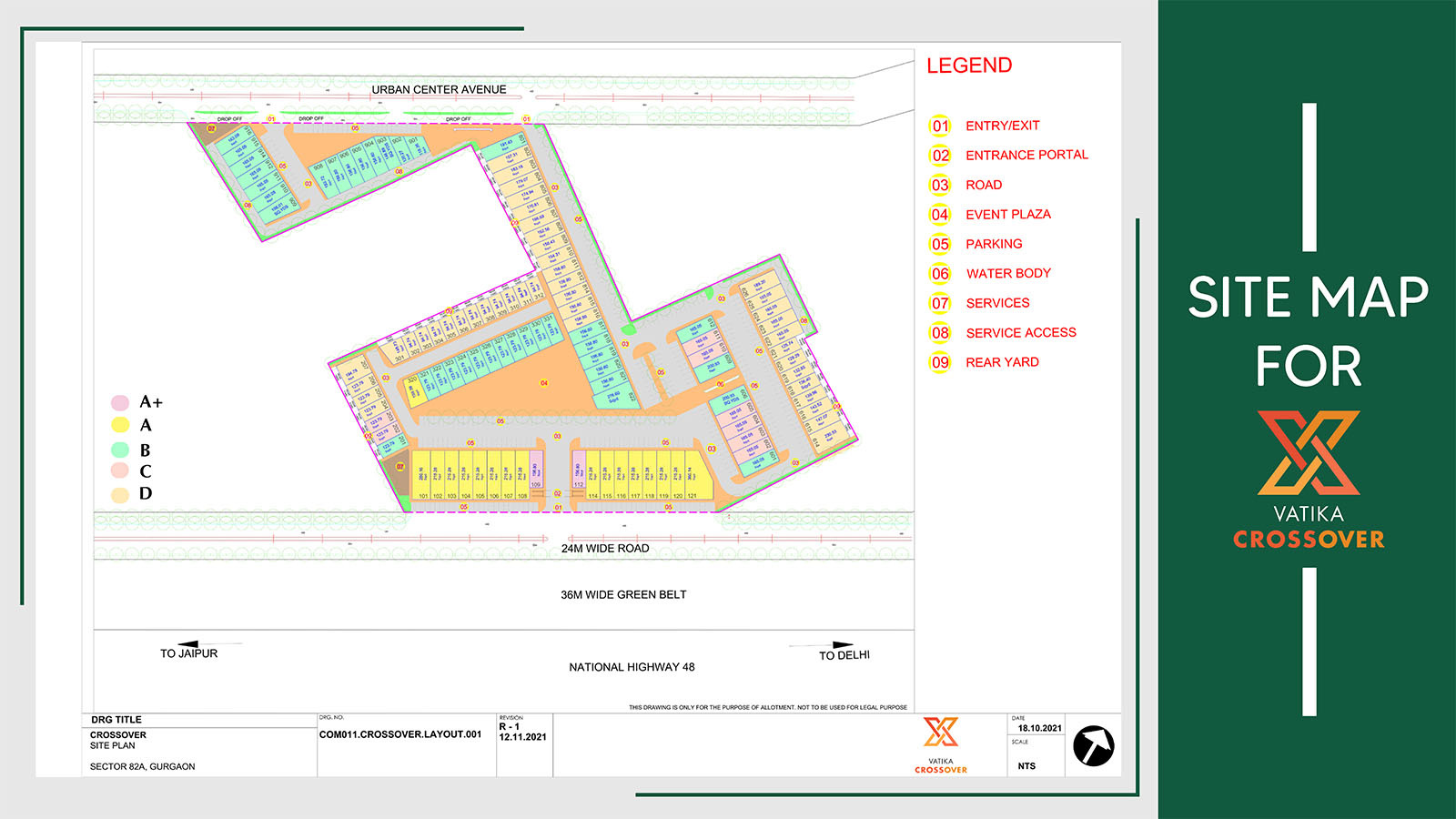1456x819 pixels.
Task: Click the north arrow compass symbol
Action: click(1096, 744)
